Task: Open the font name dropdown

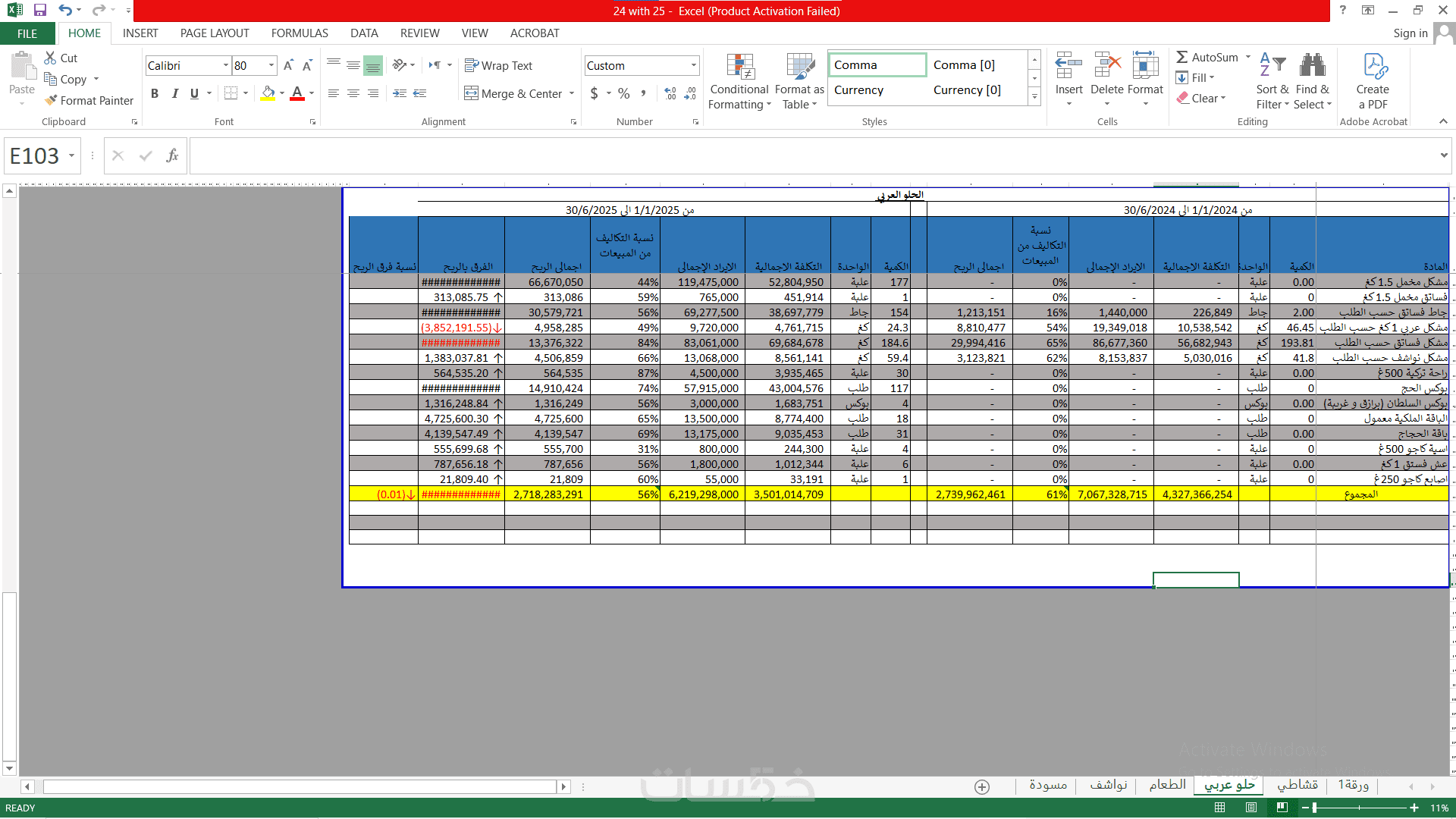Action: (x=225, y=66)
